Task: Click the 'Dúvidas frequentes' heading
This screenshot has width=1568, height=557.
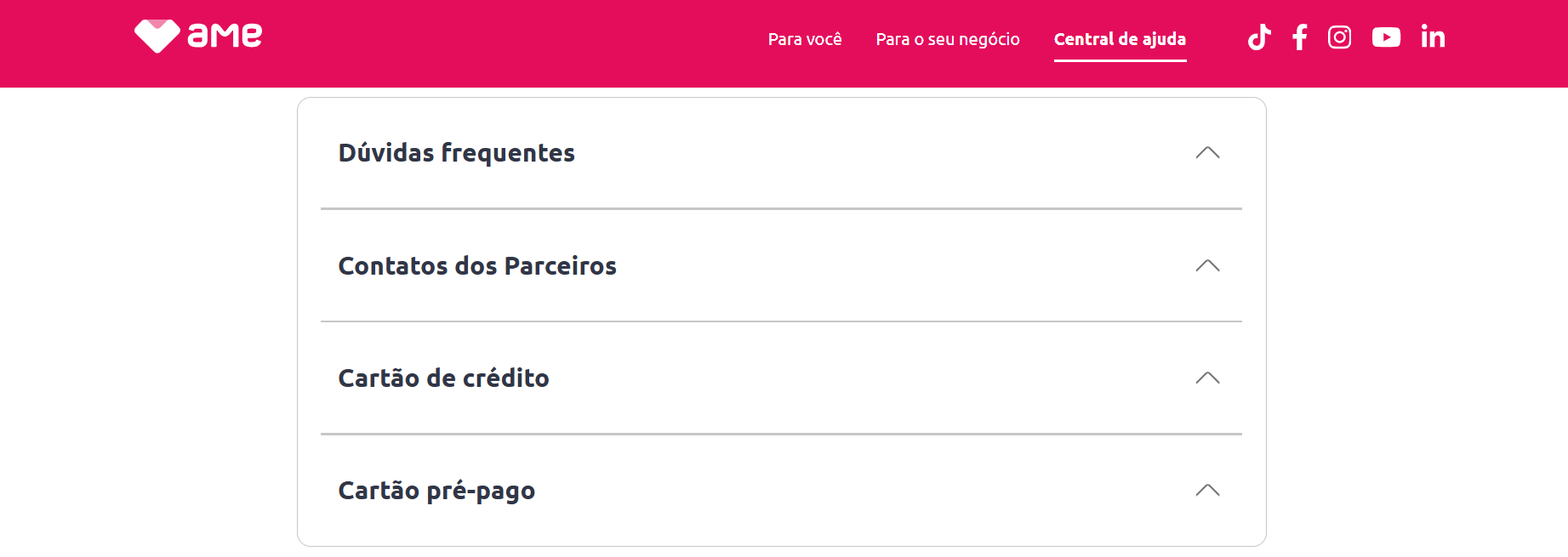Action: coord(457,153)
